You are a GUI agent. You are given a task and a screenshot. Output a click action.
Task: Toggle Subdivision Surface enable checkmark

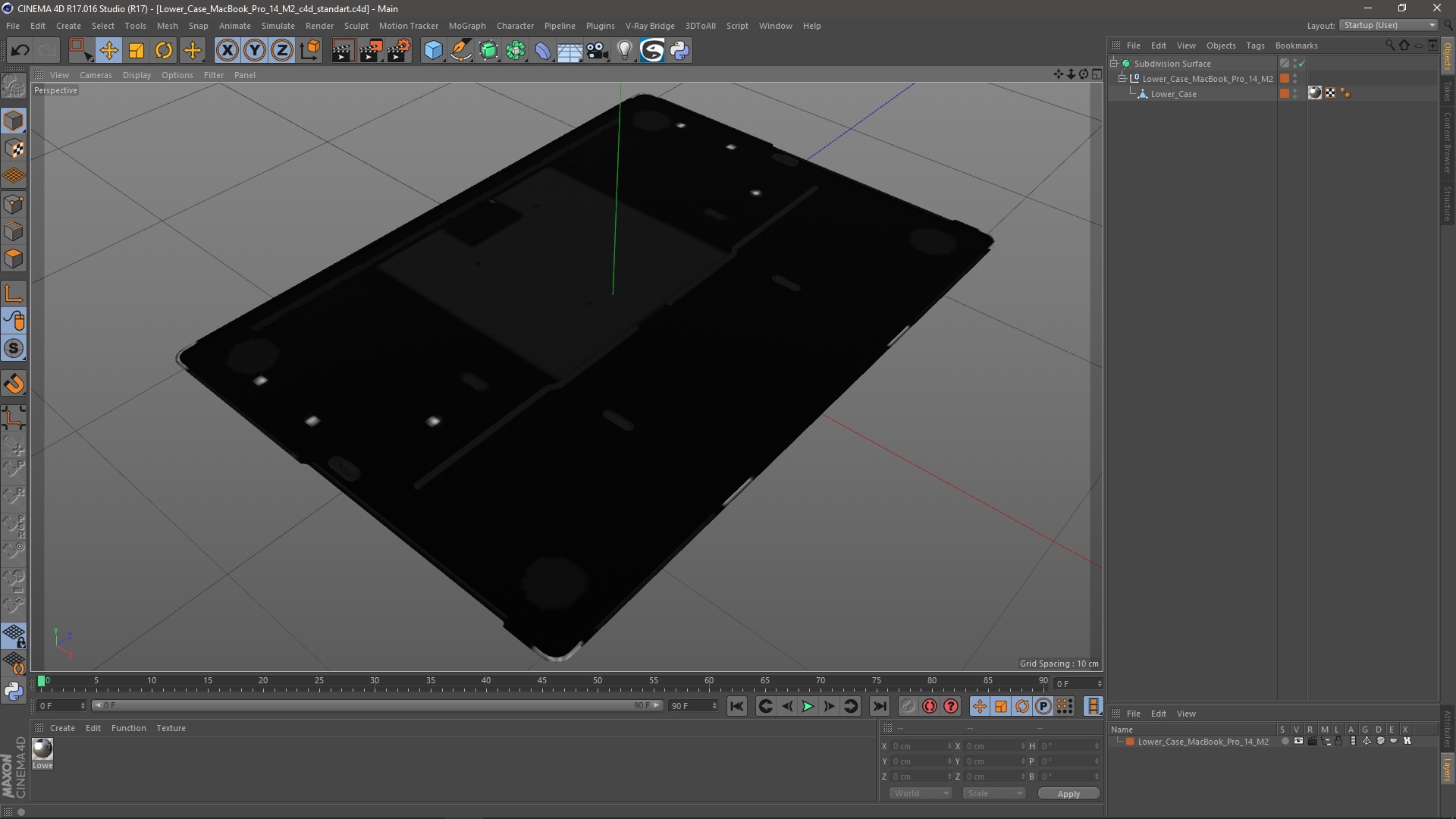coord(1301,64)
